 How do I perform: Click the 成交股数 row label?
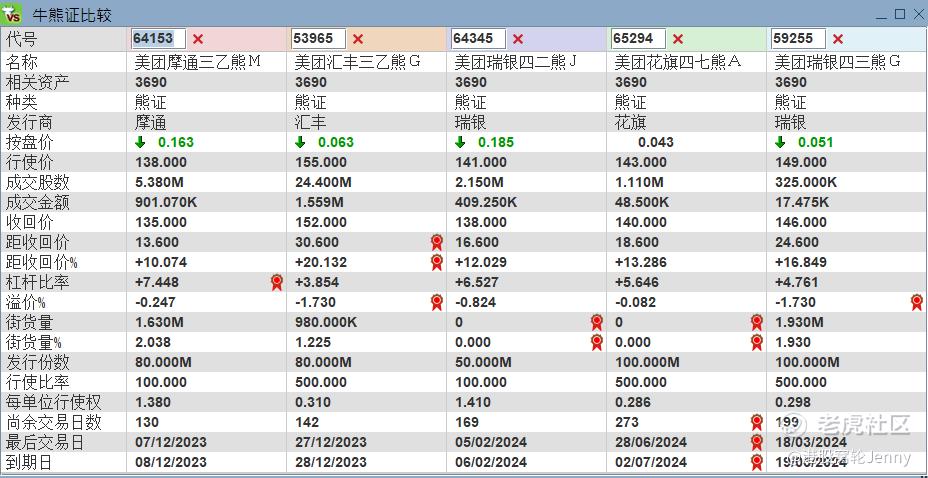point(37,182)
